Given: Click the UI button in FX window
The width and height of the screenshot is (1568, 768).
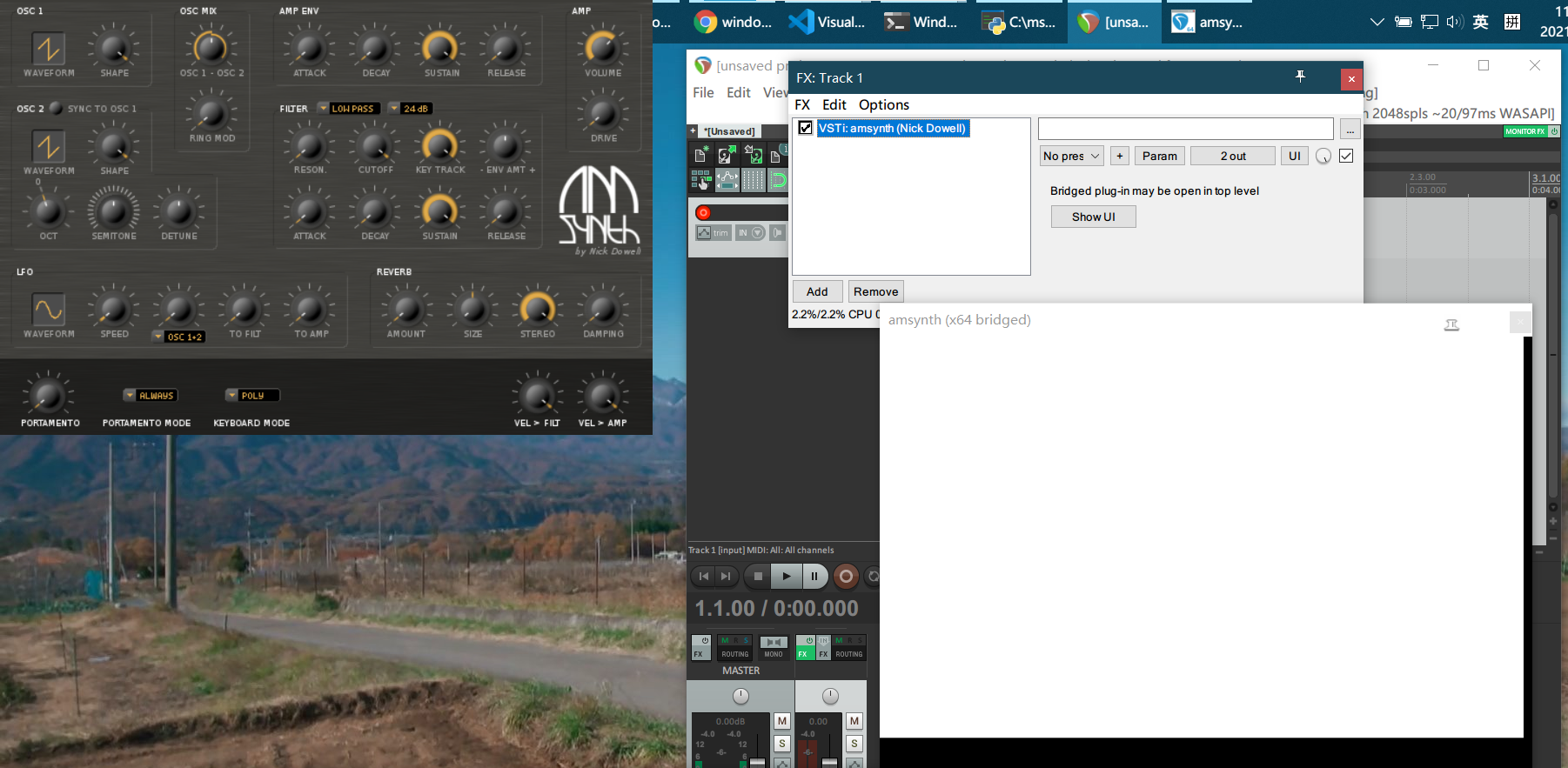Looking at the screenshot, I should pyautogui.click(x=1295, y=156).
